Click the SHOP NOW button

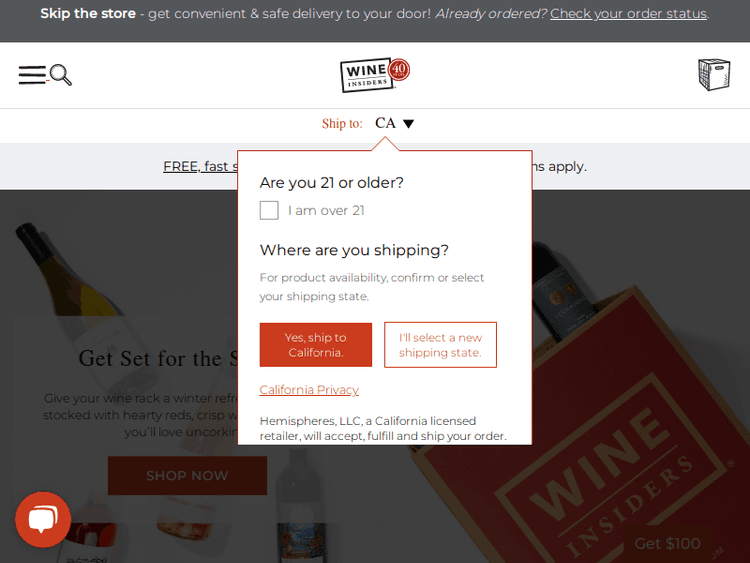(188, 475)
